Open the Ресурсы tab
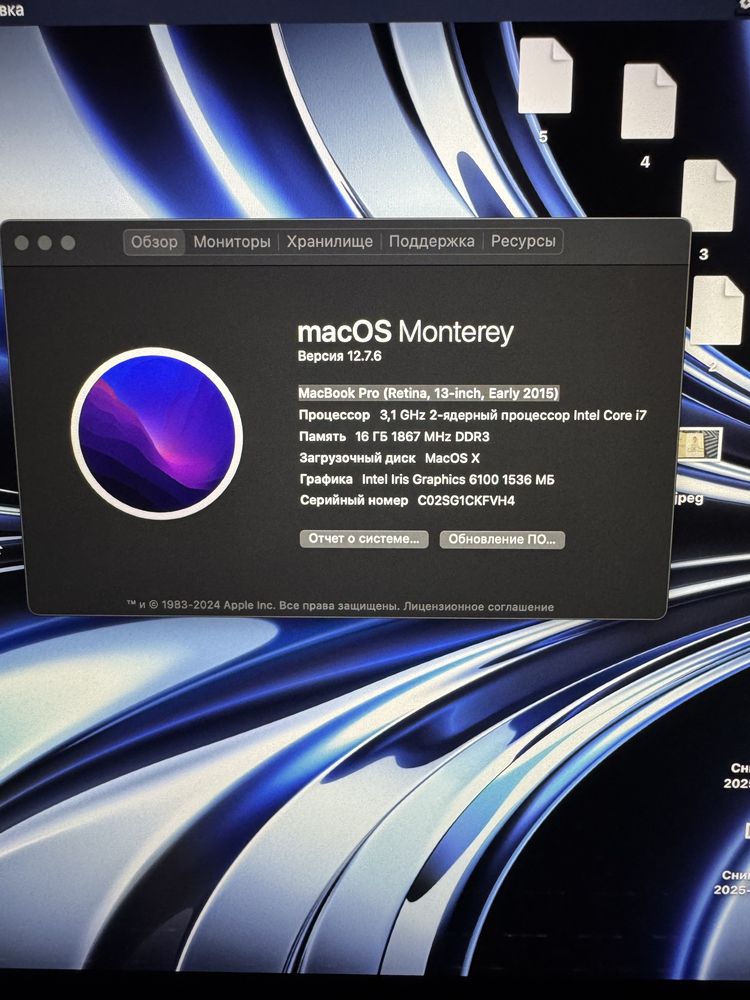Image resolution: width=750 pixels, height=1000 pixels. pos(523,241)
